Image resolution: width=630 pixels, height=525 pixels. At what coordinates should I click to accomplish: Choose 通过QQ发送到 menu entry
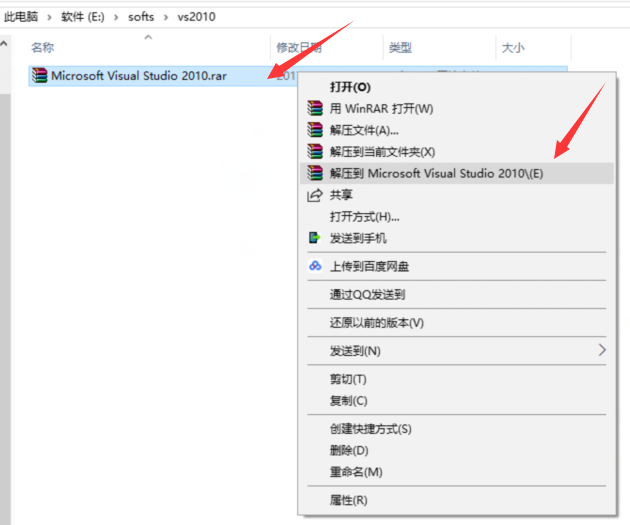[x=456, y=295]
